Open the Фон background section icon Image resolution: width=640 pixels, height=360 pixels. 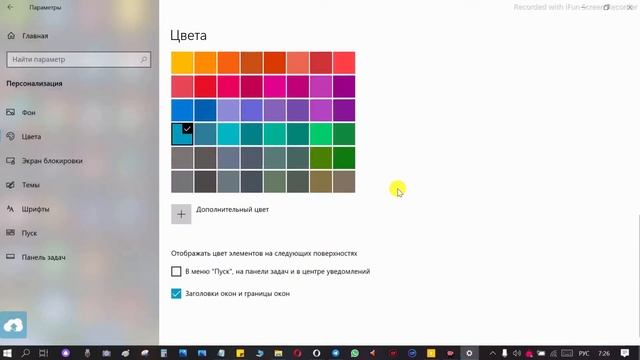pyautogui.click(x=11, y=112)
